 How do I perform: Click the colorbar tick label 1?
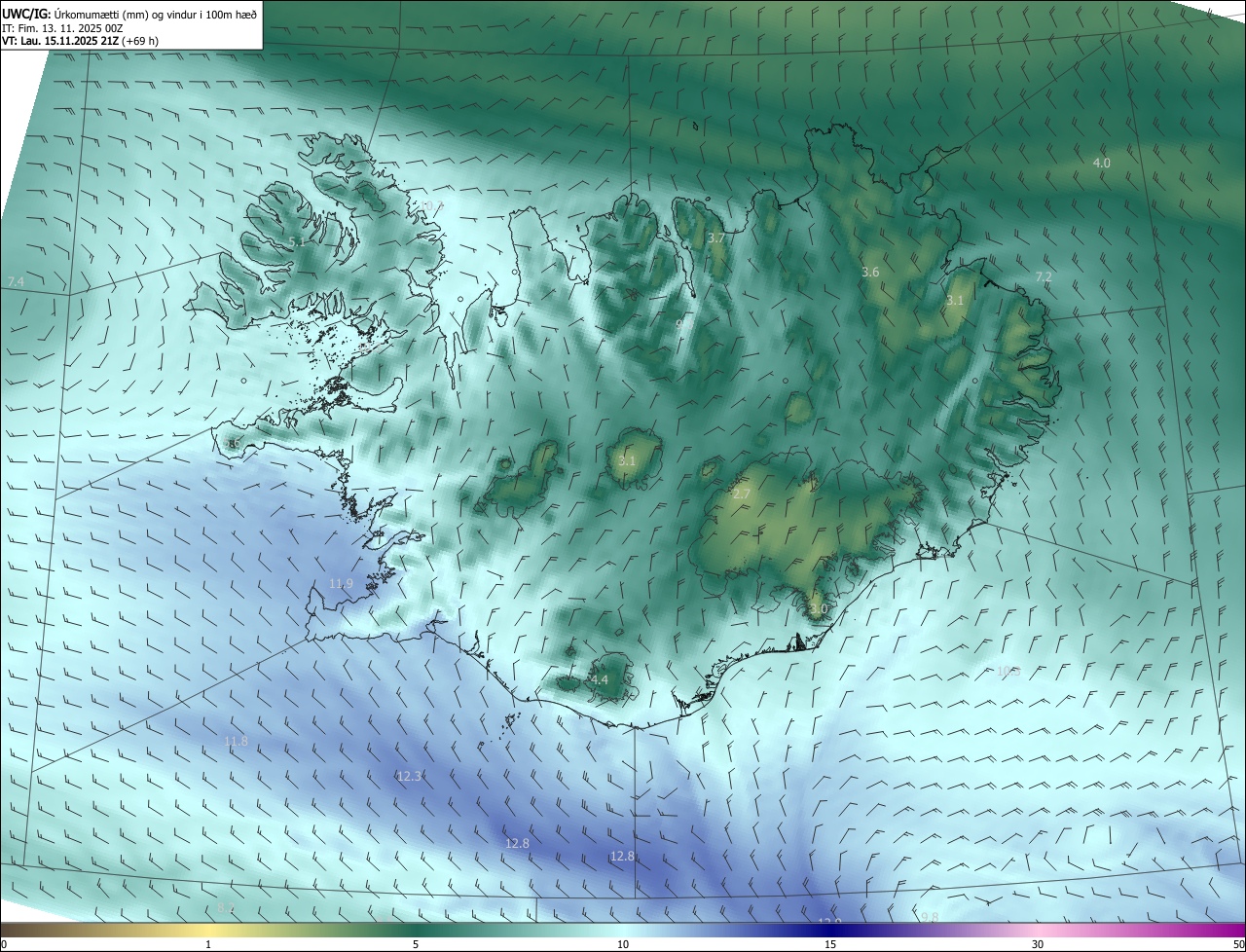click(x=208, y=944)
